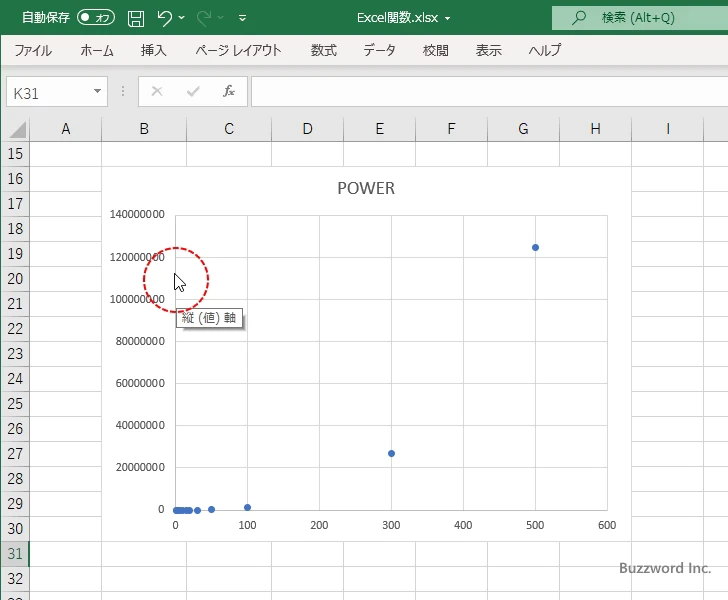
Task: Open the データ tab
Action: pos(379,50)
